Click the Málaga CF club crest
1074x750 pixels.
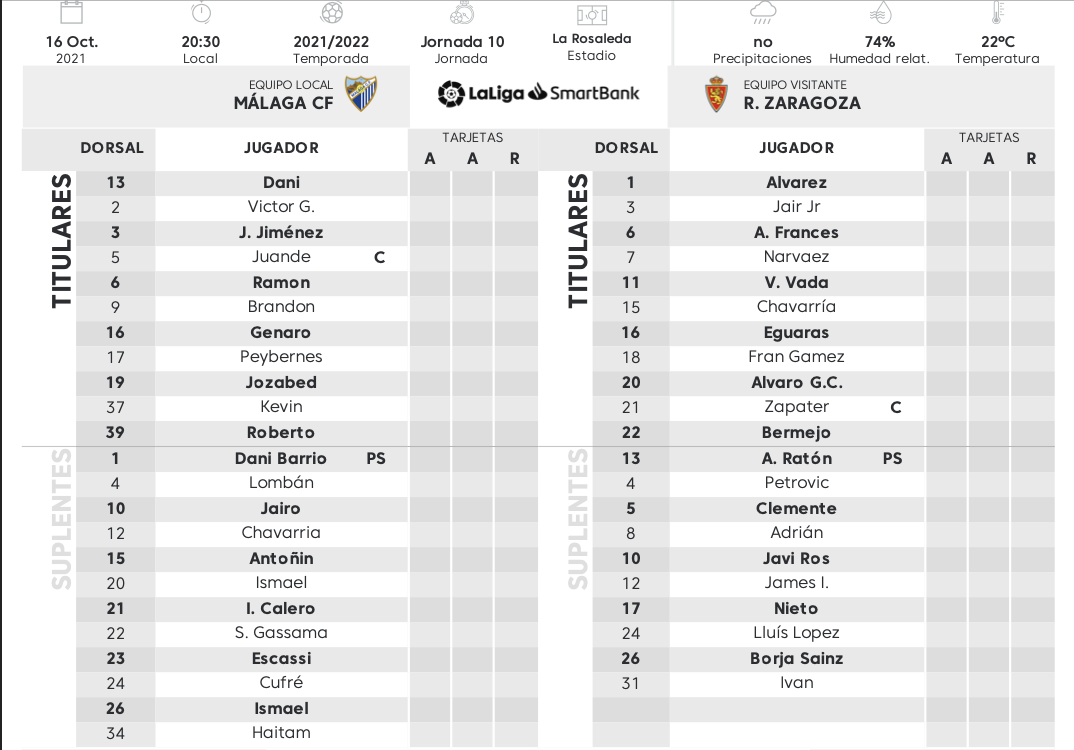coord(360,94)
